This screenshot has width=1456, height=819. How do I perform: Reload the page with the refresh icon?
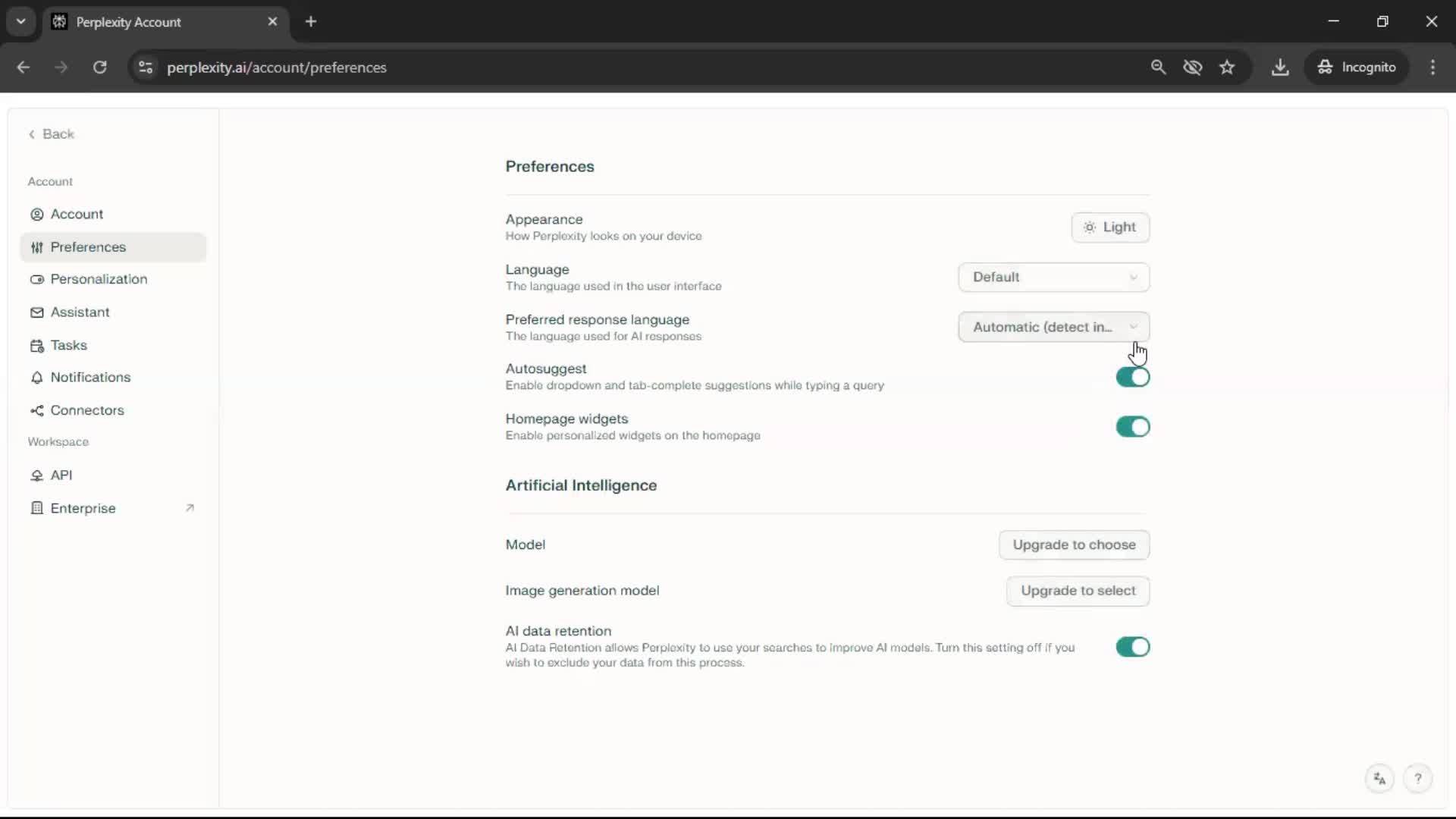pyautogui.click(x=99, y=67)
